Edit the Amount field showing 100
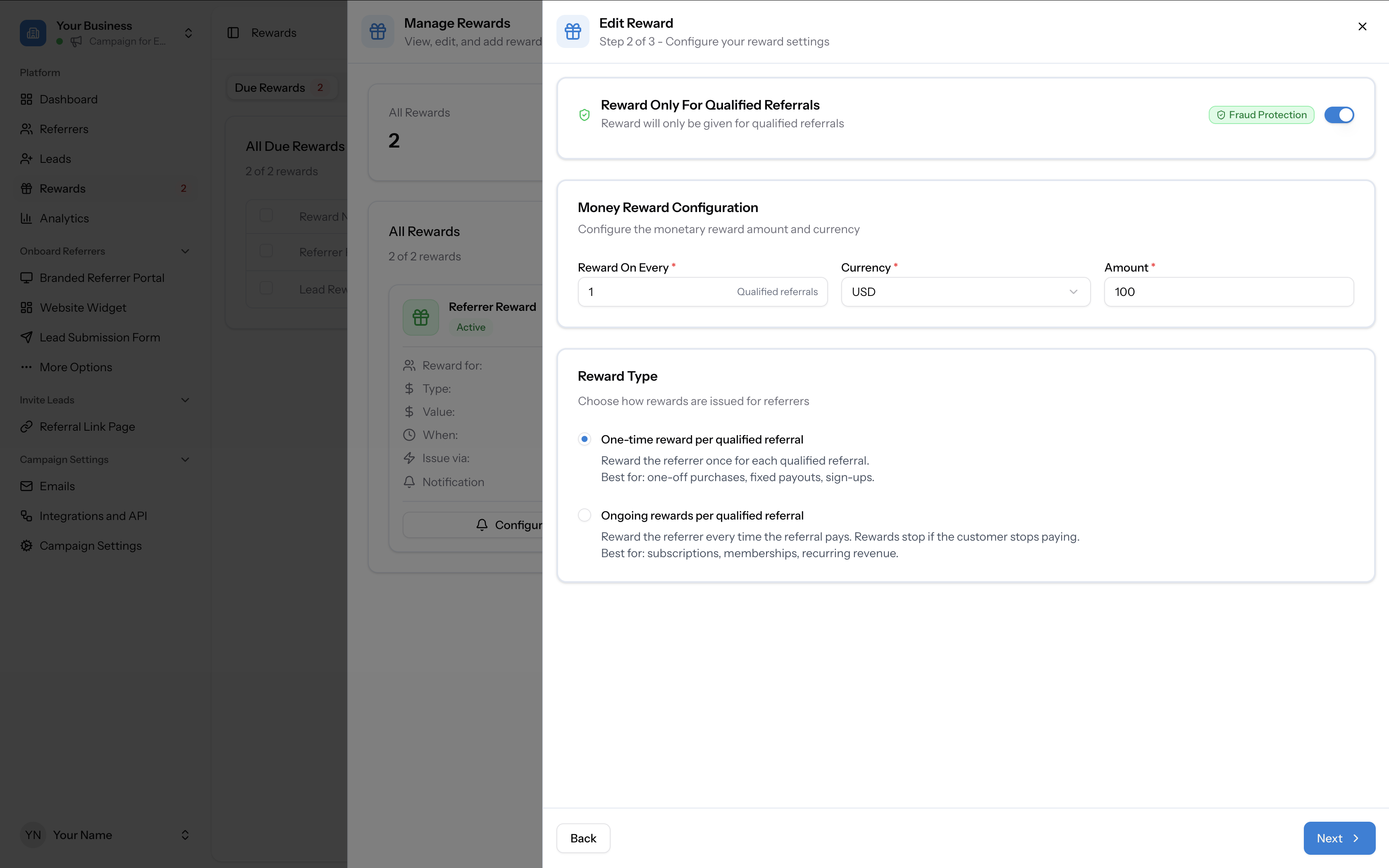The height and width of the screenshot is (868, 1389). click(1228, 292)
